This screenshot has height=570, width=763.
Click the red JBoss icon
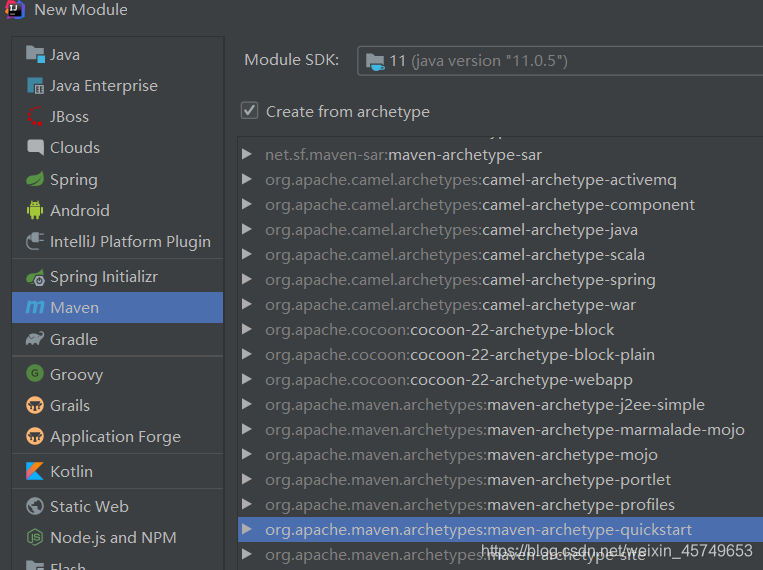click(35, 116)
